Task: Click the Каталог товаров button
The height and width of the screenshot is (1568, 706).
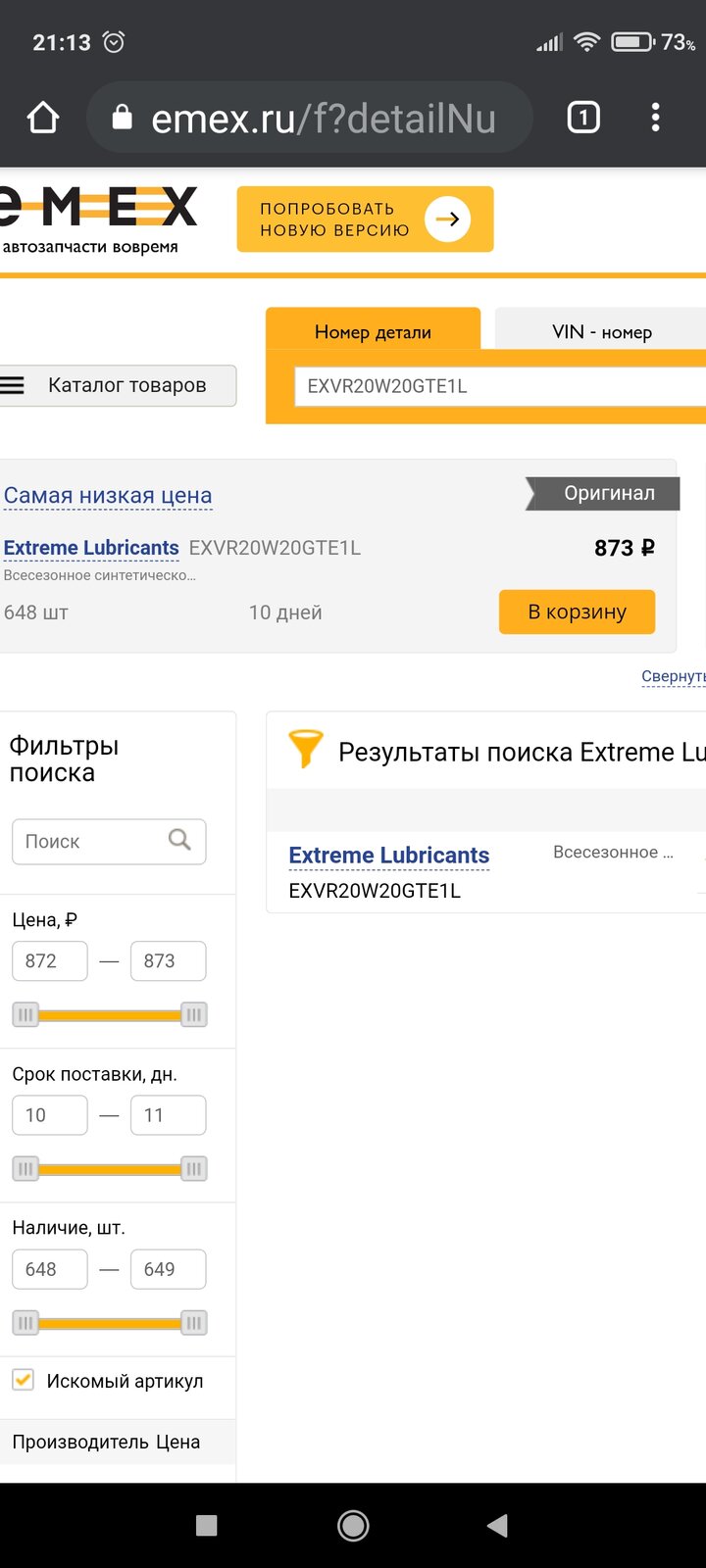Action: click(x=118, y=385)
